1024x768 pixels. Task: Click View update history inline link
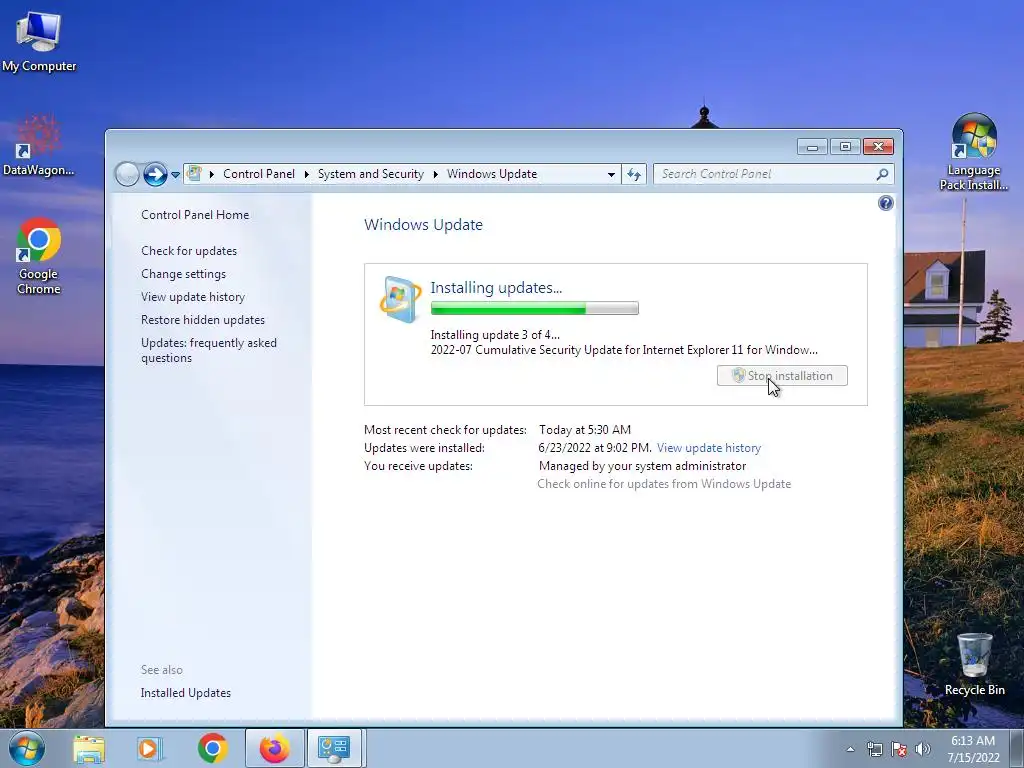(709, 448)
